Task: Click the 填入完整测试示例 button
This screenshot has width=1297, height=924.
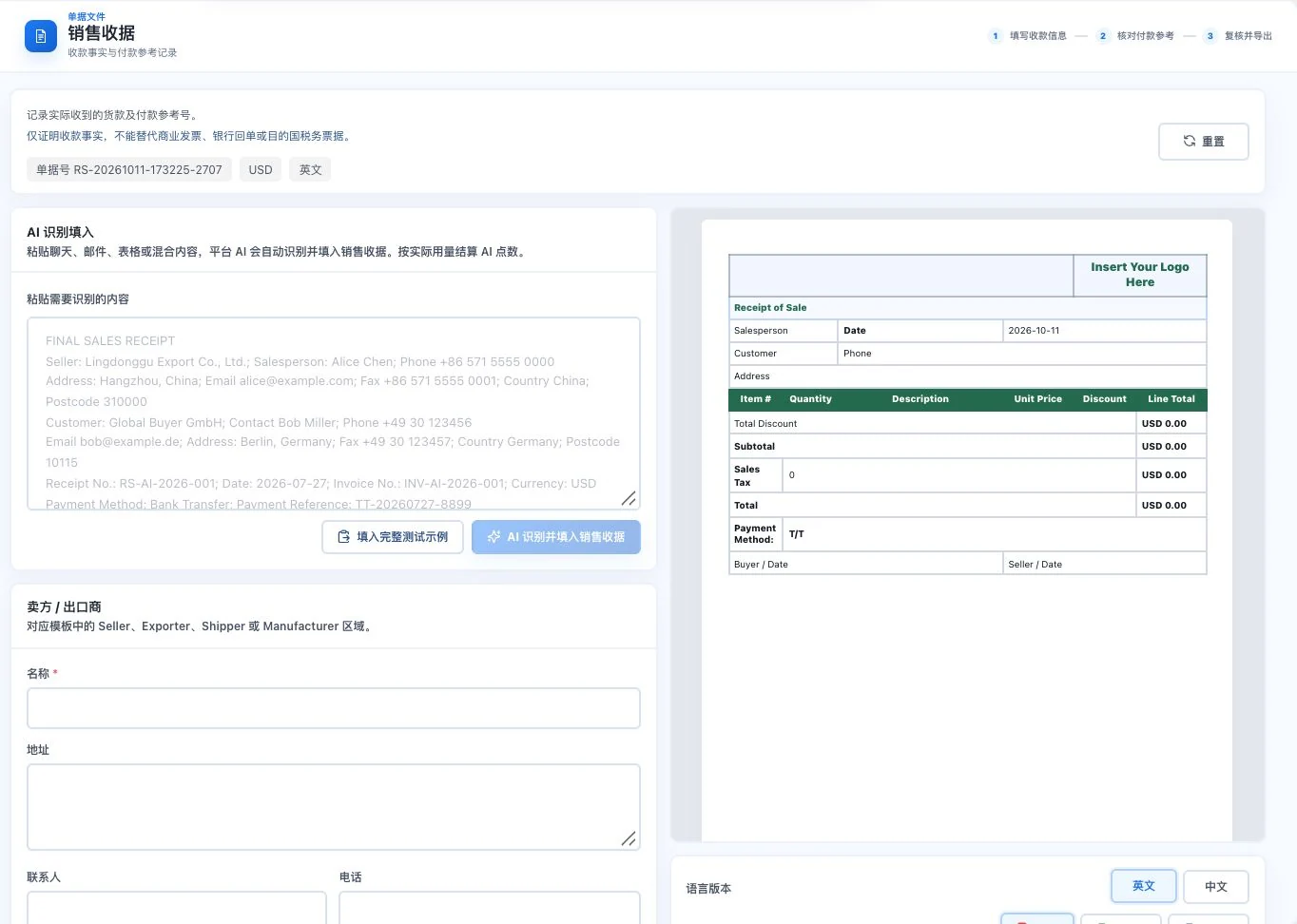Action: coord(393,537)
